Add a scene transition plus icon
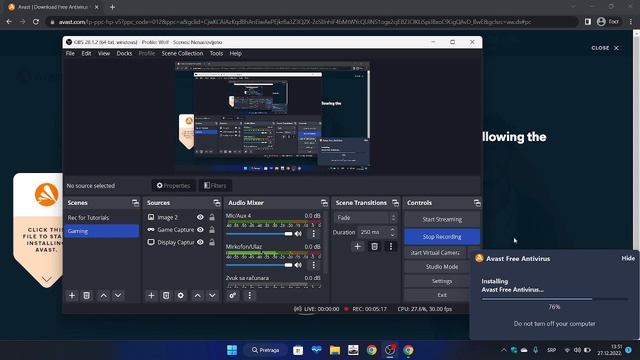The image size is (640, 360). click(357, 246)
